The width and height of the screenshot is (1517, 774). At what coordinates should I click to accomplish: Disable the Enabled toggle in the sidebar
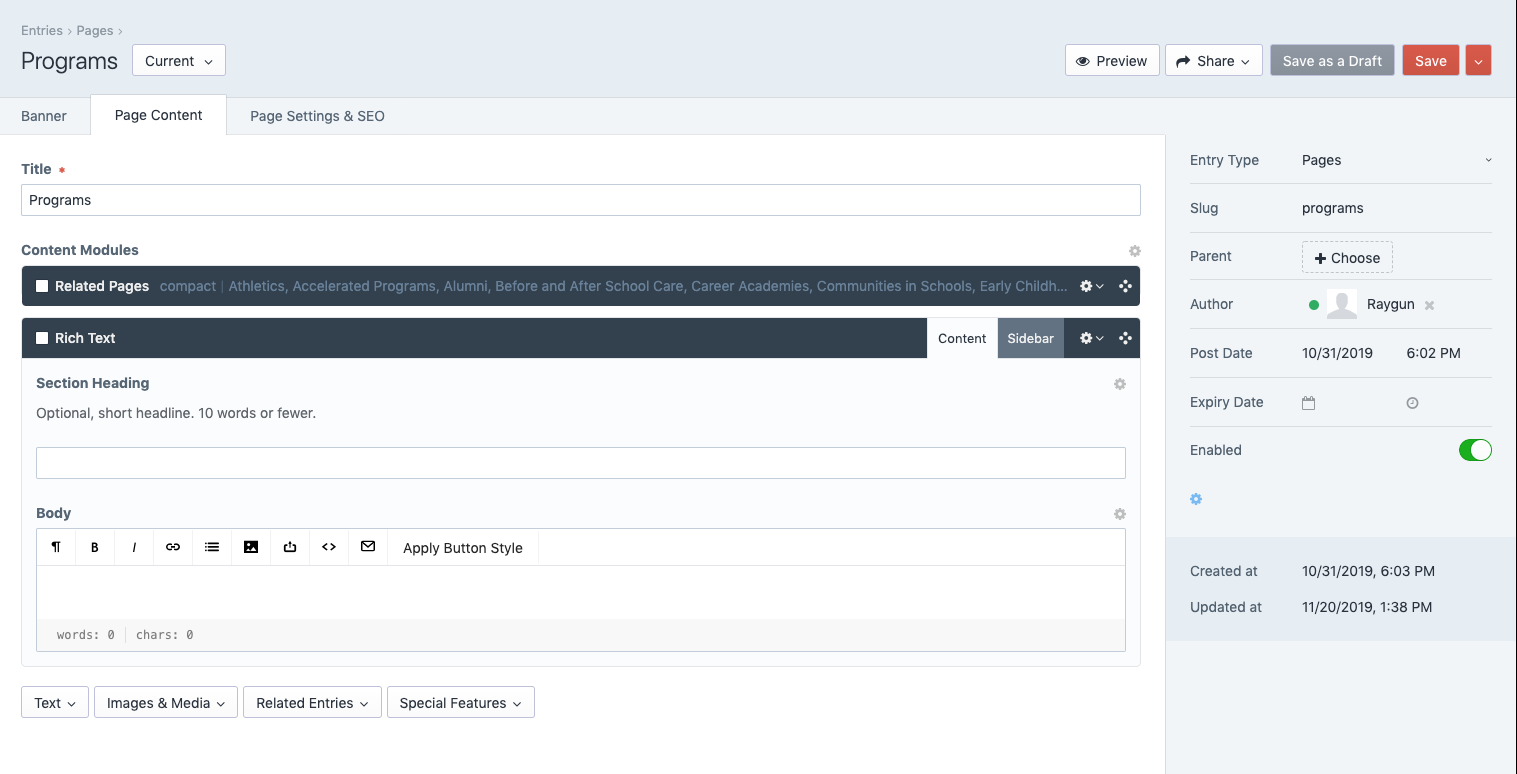click(1475, 450)
